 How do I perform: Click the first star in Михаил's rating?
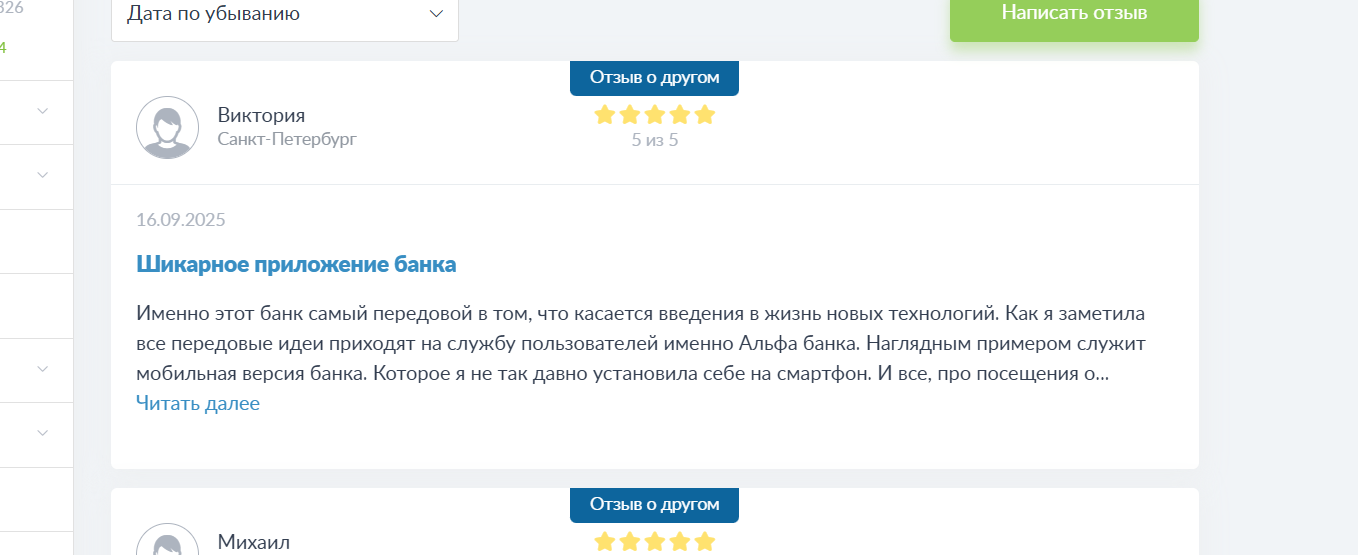coord(604,542)
